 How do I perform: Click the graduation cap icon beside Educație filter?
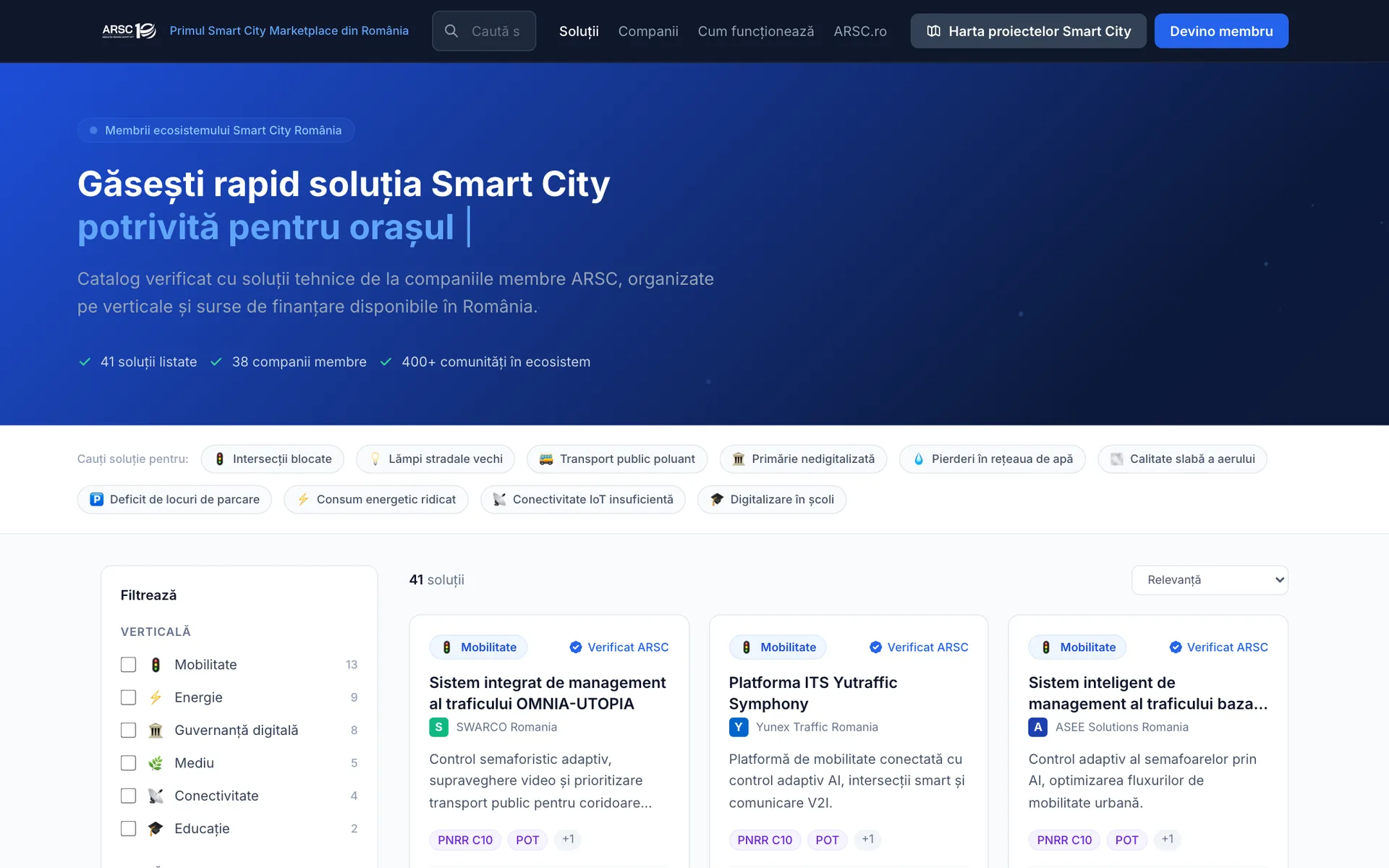point(156,828)
